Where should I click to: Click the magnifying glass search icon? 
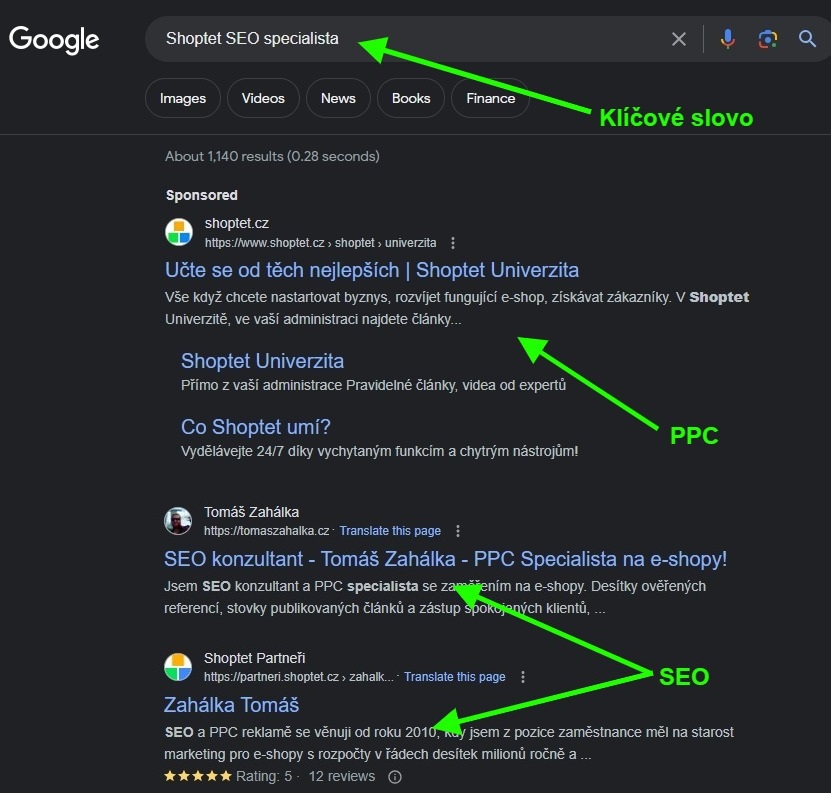[x=807, y=39]
